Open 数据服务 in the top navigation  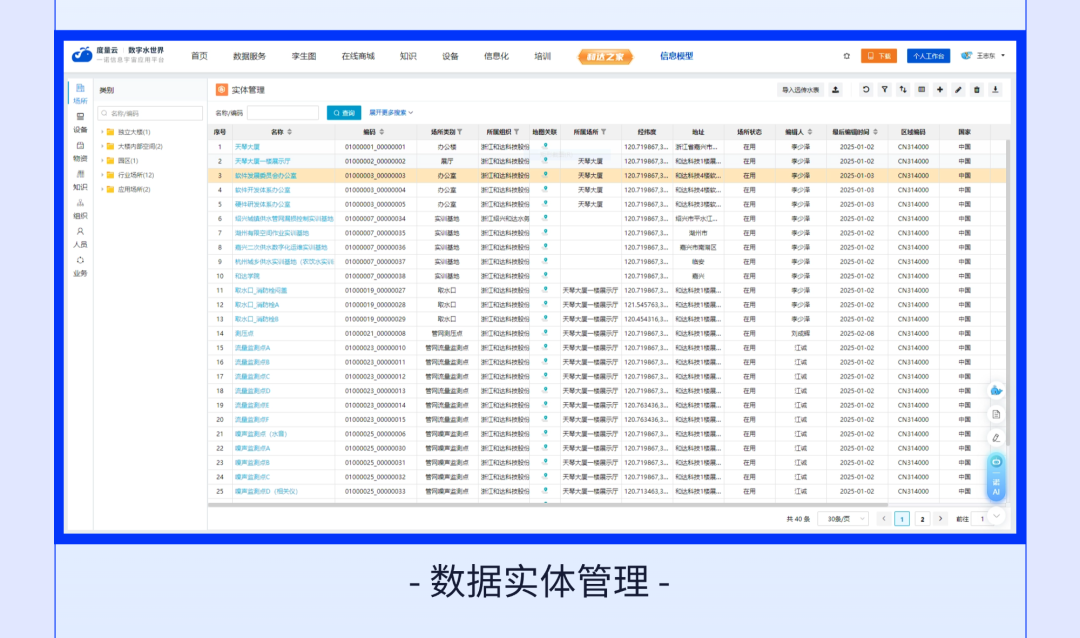tap(249, 56)
